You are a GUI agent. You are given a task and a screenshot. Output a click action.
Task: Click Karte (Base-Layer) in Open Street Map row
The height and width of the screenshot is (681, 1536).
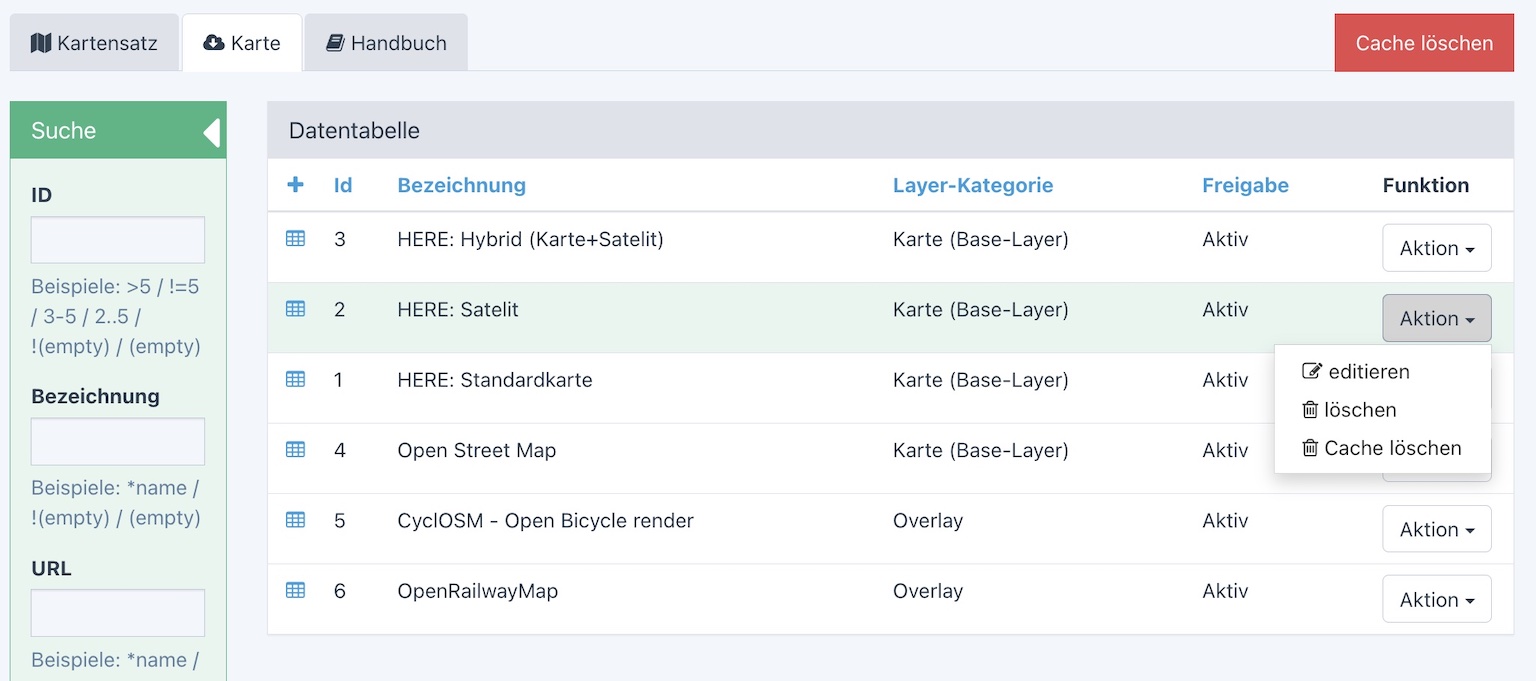(x=981, y=450)
